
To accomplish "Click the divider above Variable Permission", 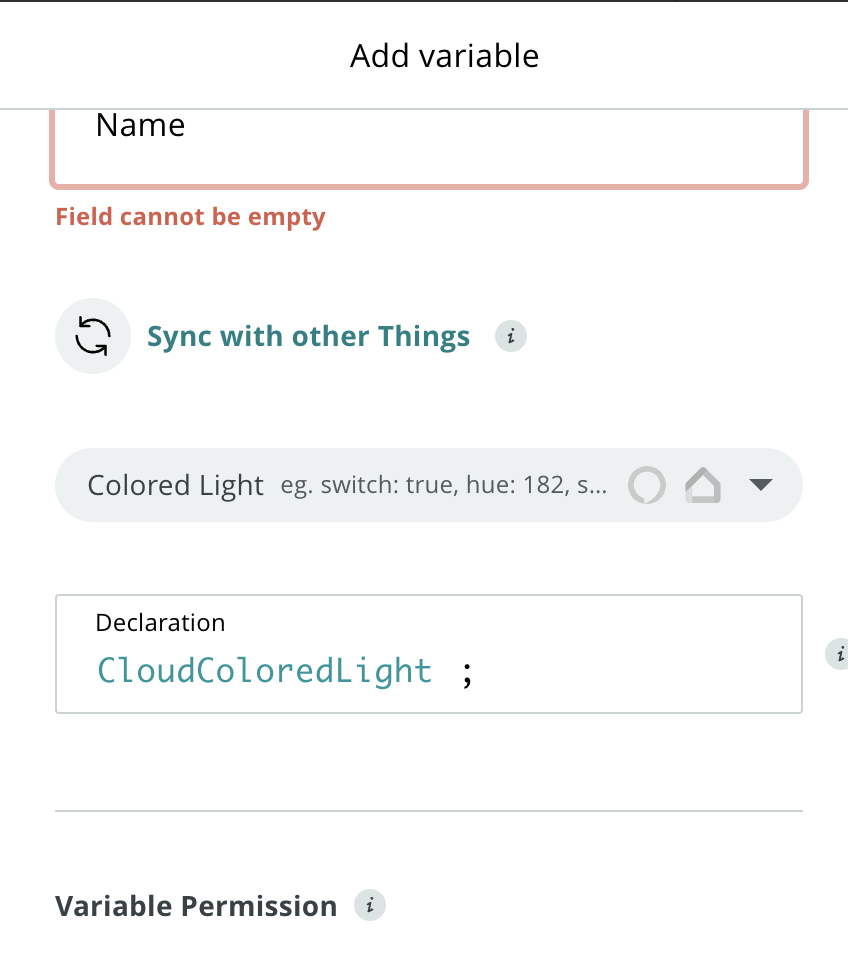I will (x=428, y=810).
